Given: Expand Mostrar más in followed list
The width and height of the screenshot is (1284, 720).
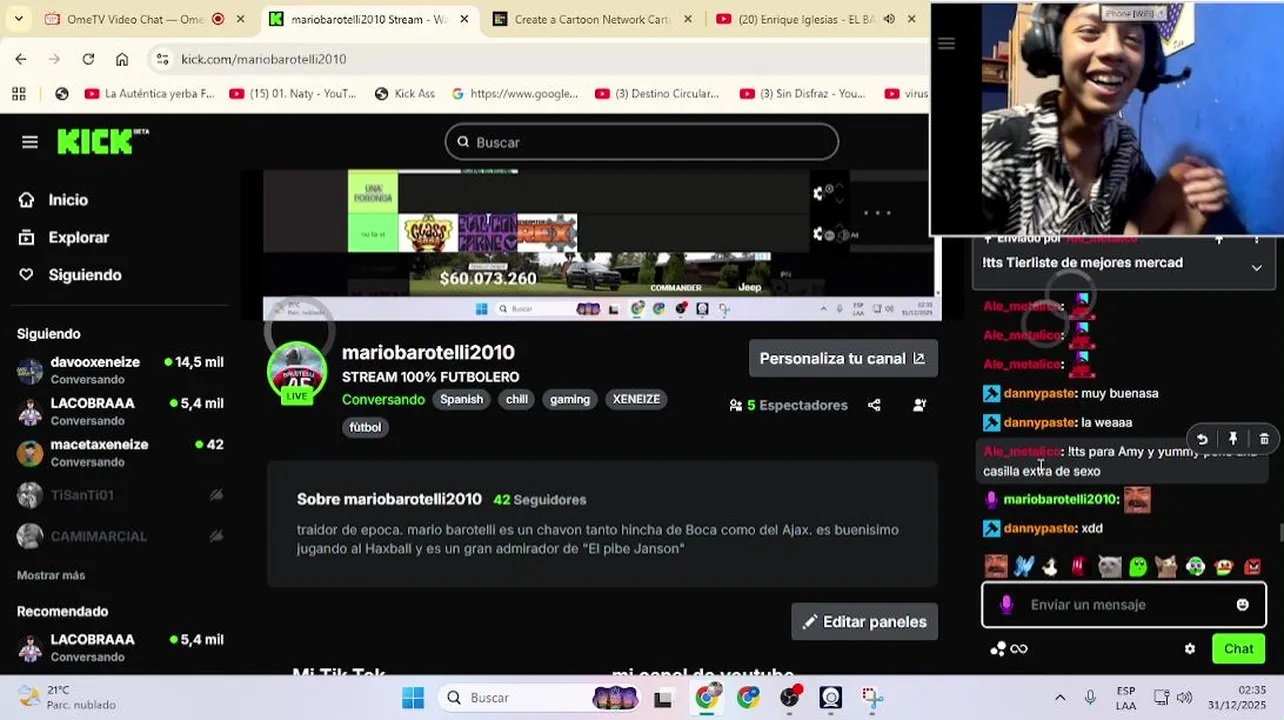Looking at the screenshot, I should 51,575.
